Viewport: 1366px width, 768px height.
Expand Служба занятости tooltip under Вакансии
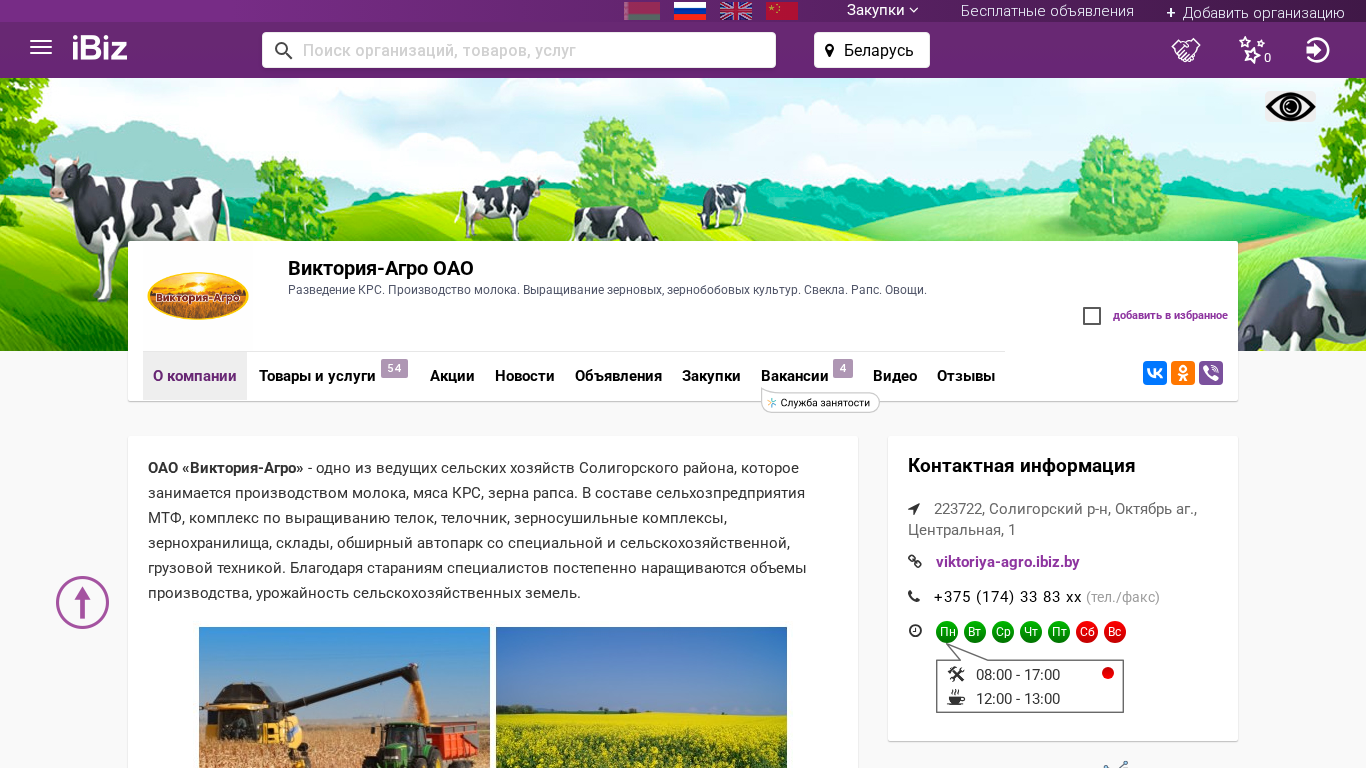pos(820,402)
